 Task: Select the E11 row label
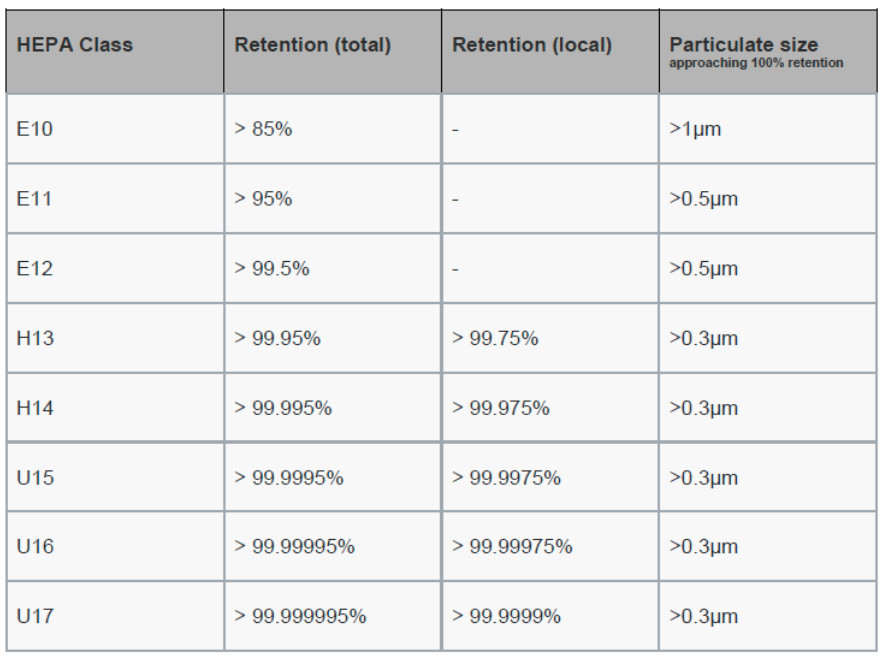(x=34, y=199)
